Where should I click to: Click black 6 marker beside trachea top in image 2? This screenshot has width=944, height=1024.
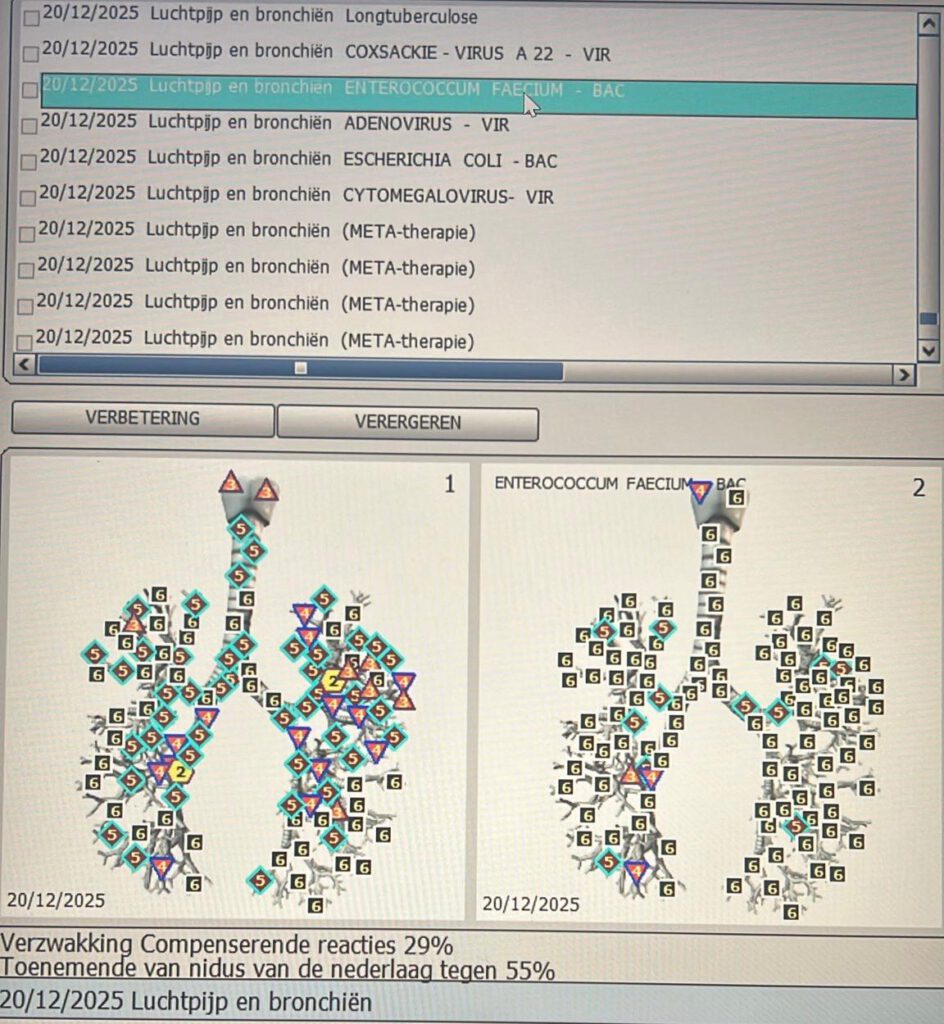click(x=736, y=497)
